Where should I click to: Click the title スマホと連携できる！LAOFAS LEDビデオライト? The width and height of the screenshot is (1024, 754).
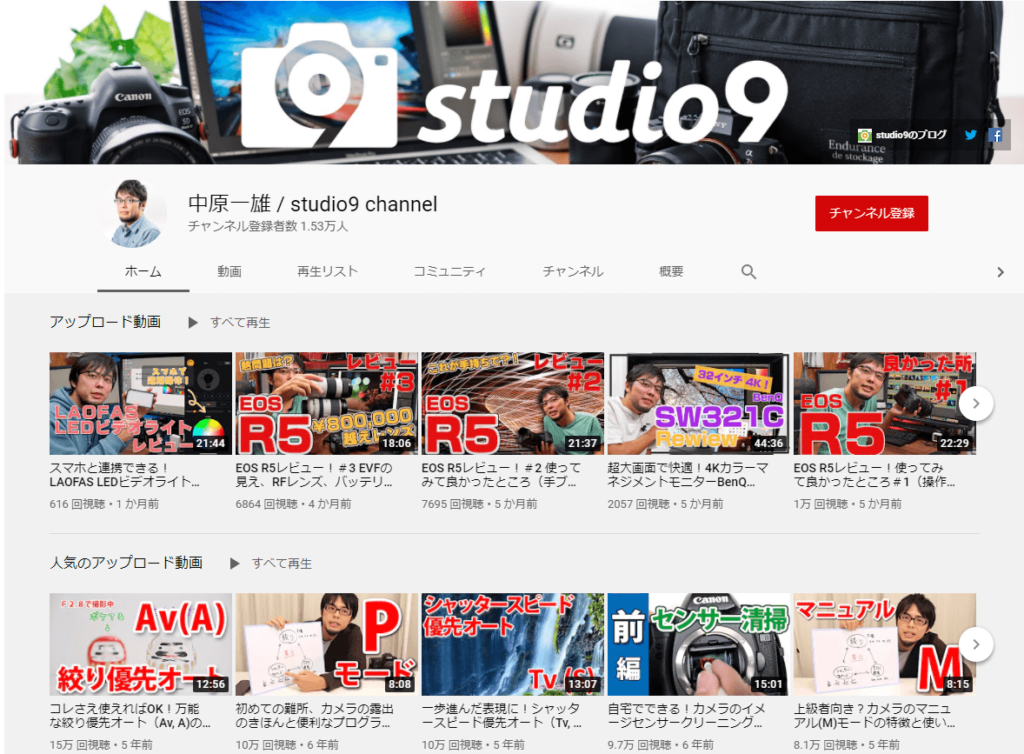[125, 475]
